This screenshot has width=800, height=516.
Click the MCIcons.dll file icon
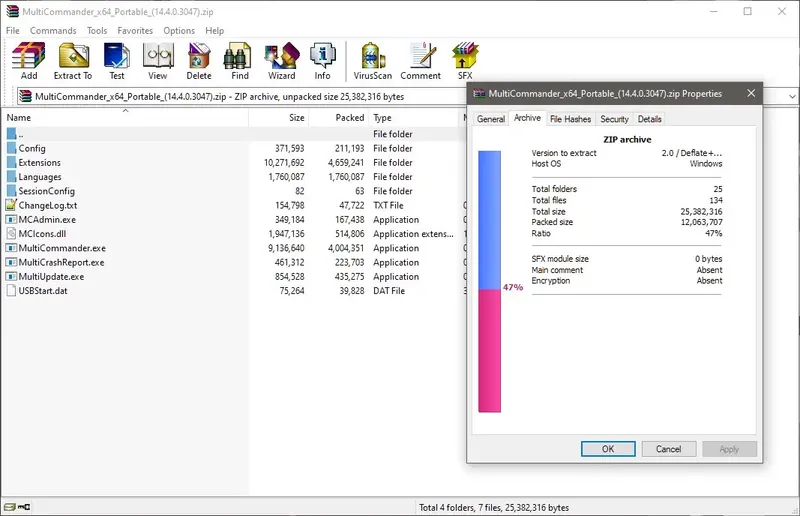[x=11, y=234]
